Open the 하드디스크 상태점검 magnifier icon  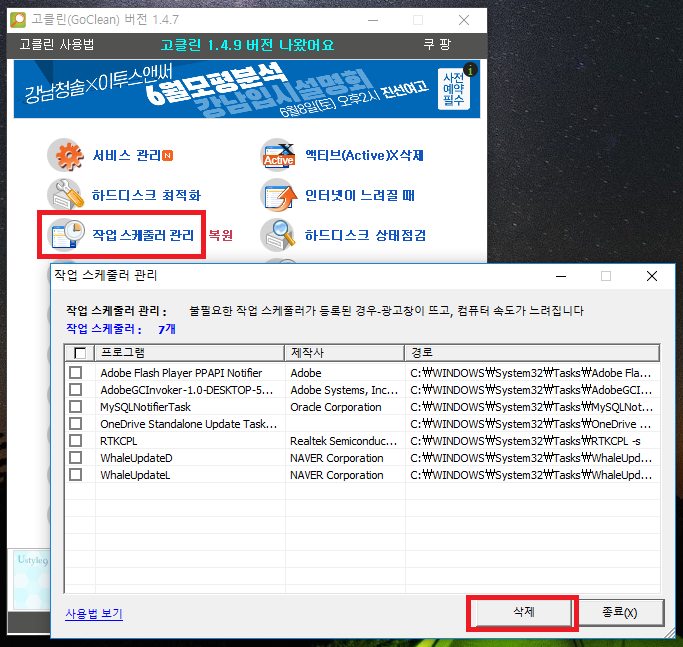coord(279,235)
